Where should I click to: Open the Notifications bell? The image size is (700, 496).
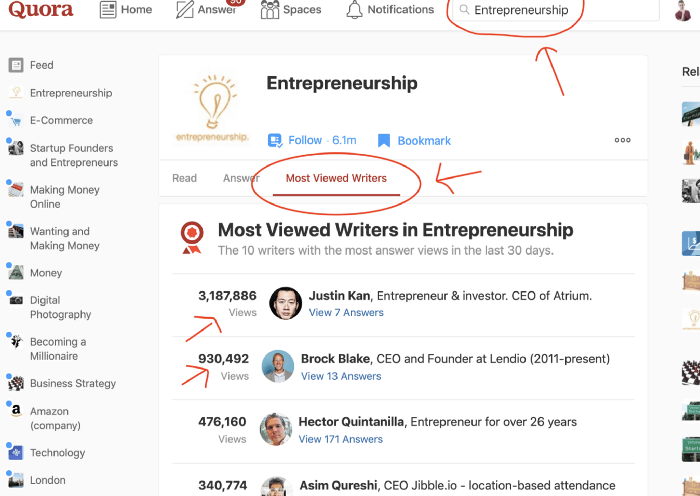click(x=354, y=10)
